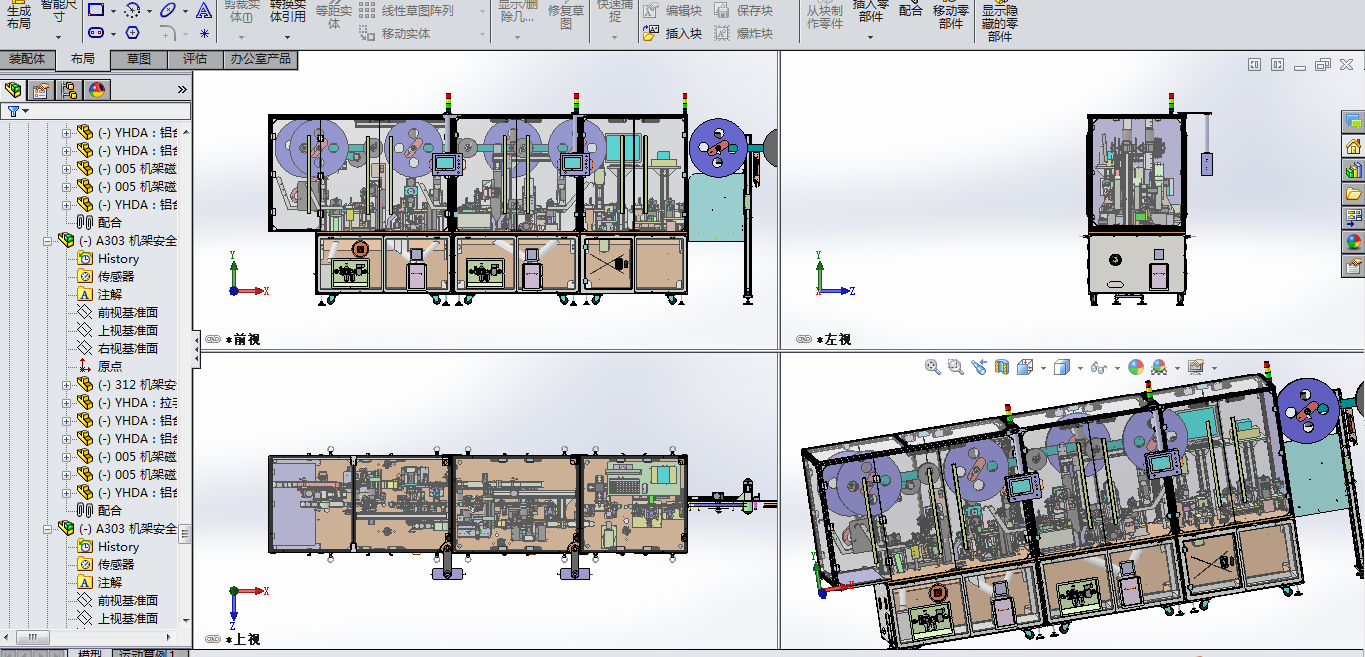Image resolution: width=1365 pixels, height=657 pixels.
Task: Open File Explorer folder in task pane
Action: tap(1354, 194)
